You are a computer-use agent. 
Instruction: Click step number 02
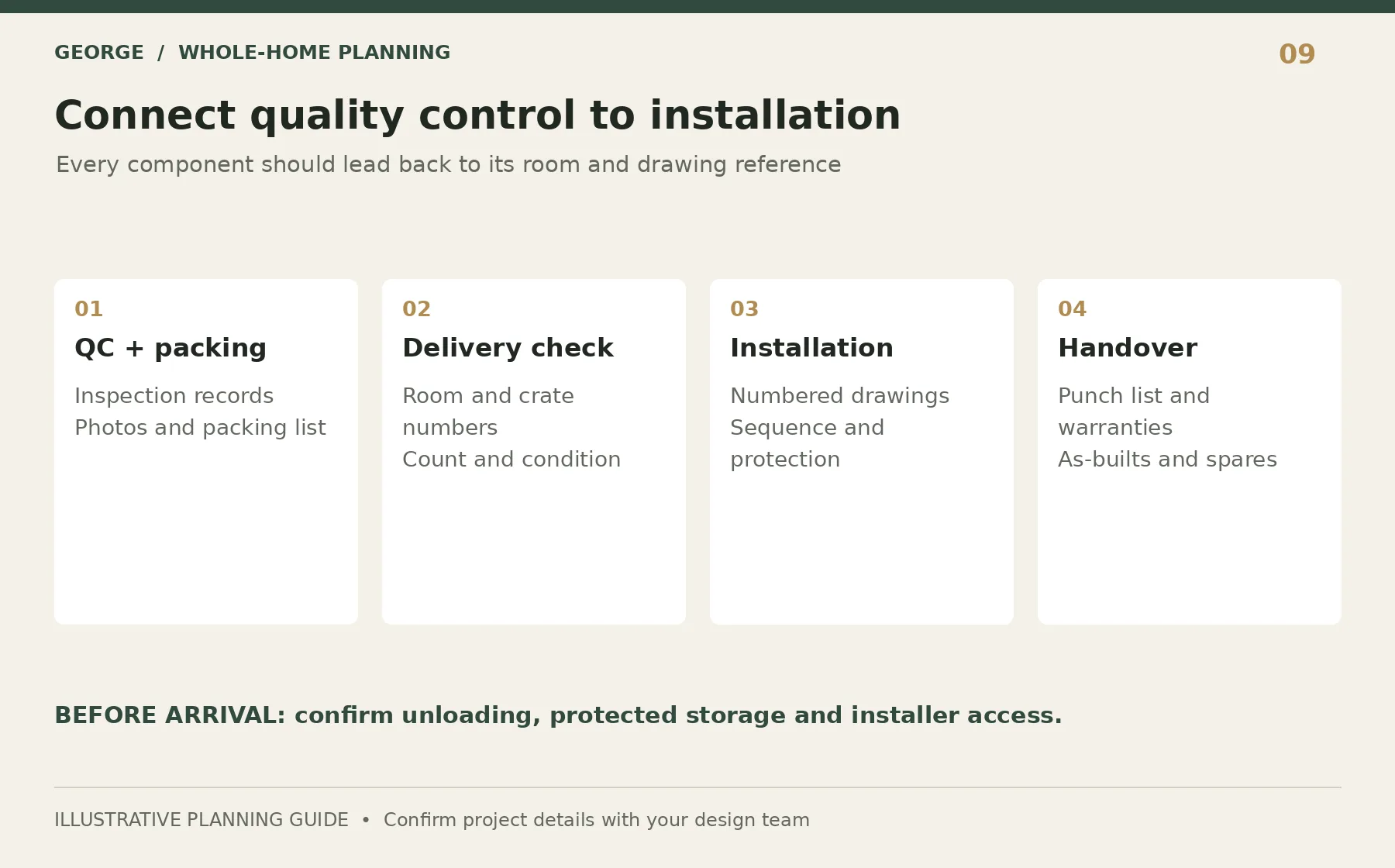click(416, 309)
